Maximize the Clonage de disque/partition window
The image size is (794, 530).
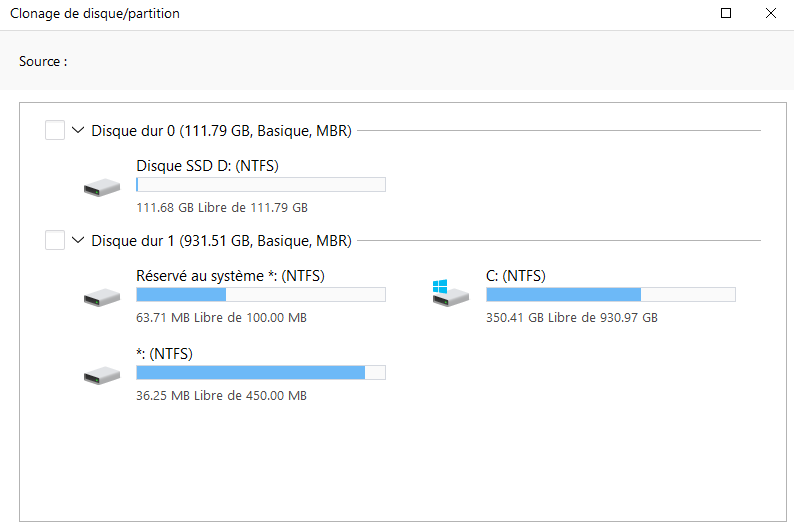coord(726,14)
